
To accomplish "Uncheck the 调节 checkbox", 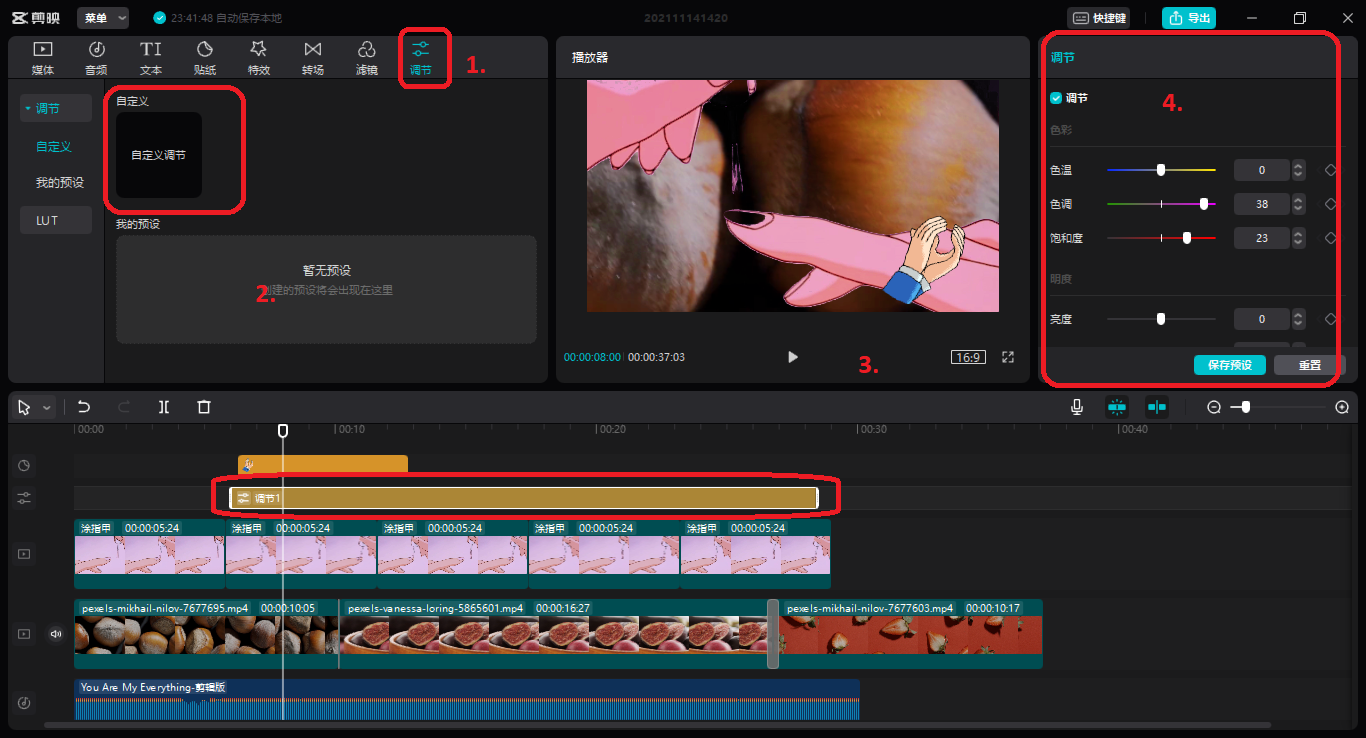I will [1056, 98].
